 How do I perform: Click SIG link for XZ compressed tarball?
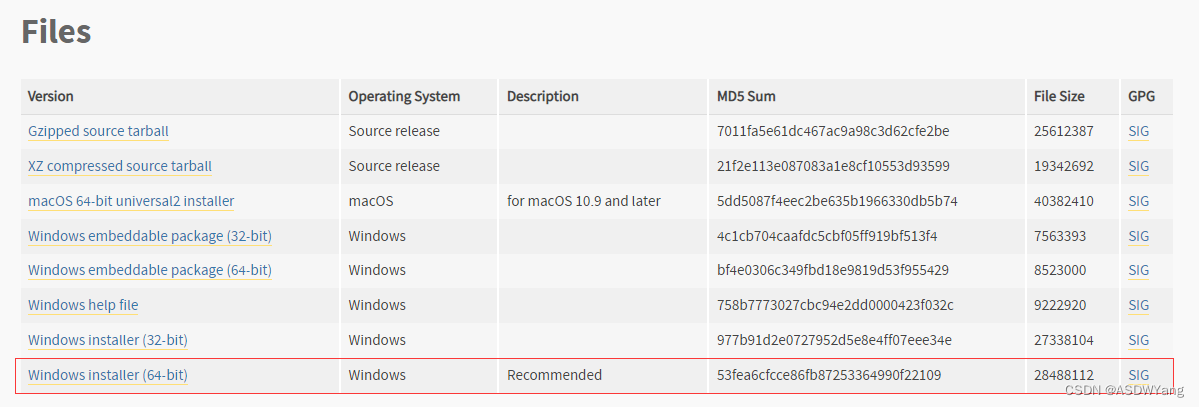coord(1138,166)
